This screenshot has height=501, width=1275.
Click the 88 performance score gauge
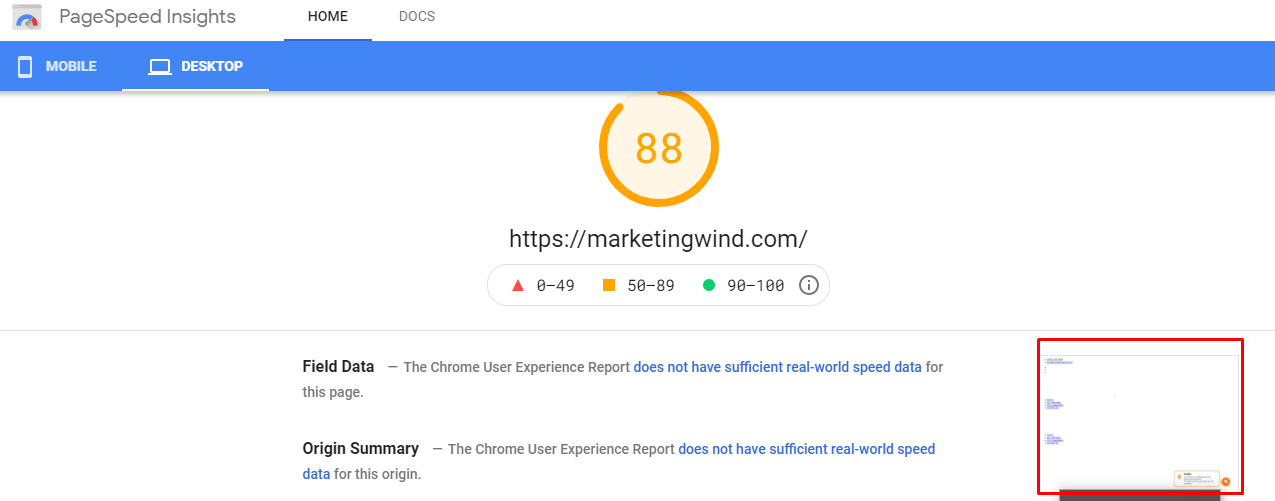659,149
